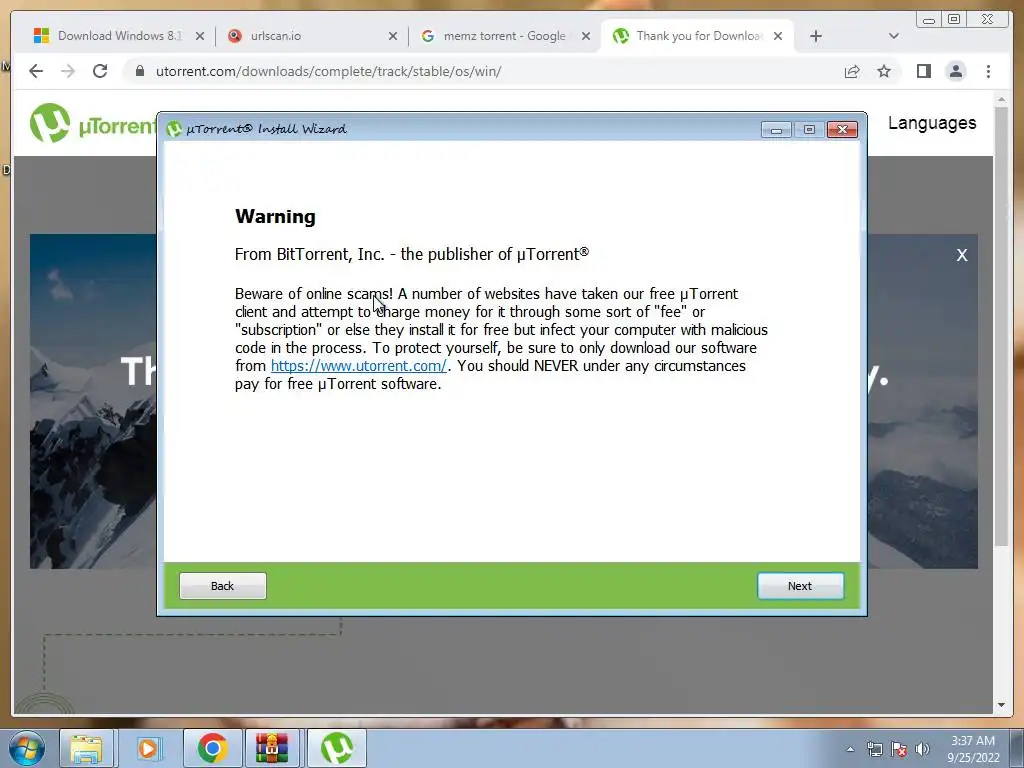Switch to Chrome in the taskbar
1024x768 pixels.
[x=212, y=748]
